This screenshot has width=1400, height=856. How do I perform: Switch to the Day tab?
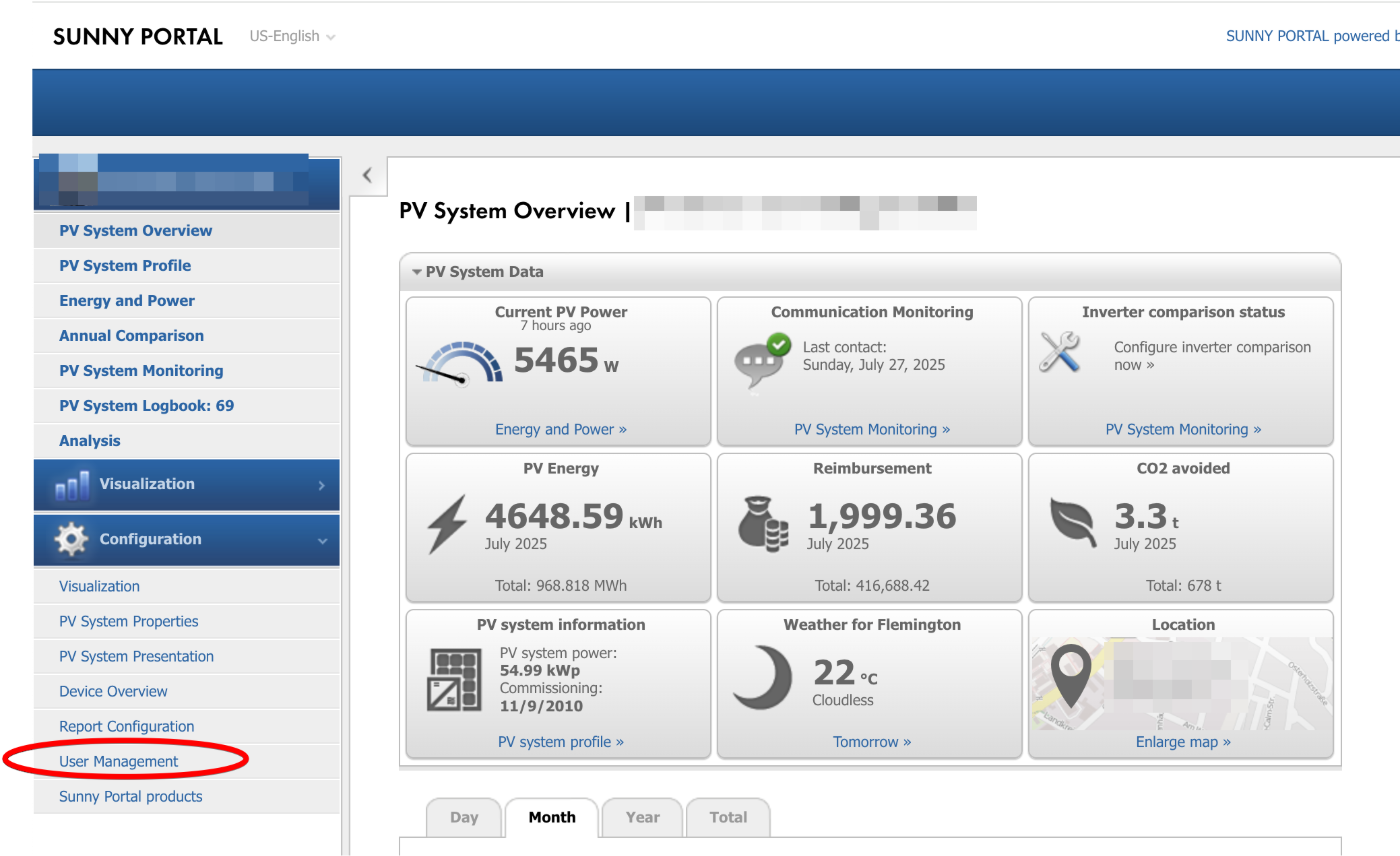pos(464,817)
